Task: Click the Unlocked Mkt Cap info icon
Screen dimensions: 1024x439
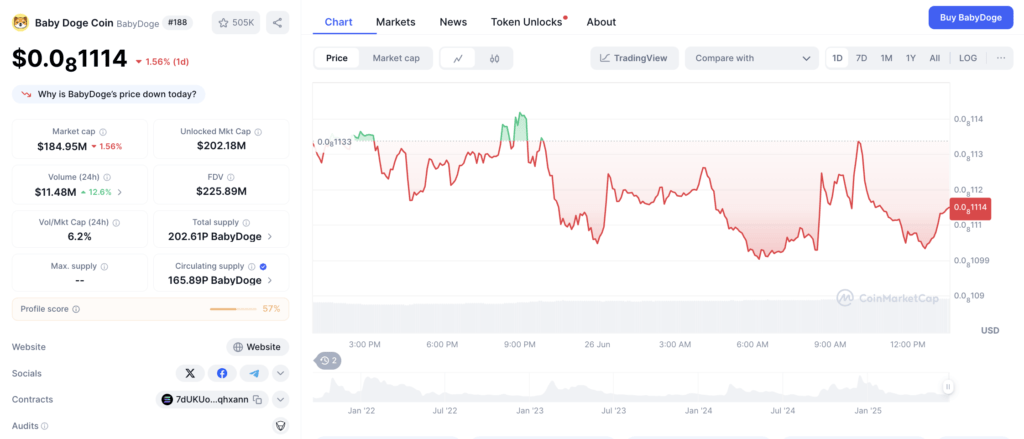Action: click(x=259, y=131)
